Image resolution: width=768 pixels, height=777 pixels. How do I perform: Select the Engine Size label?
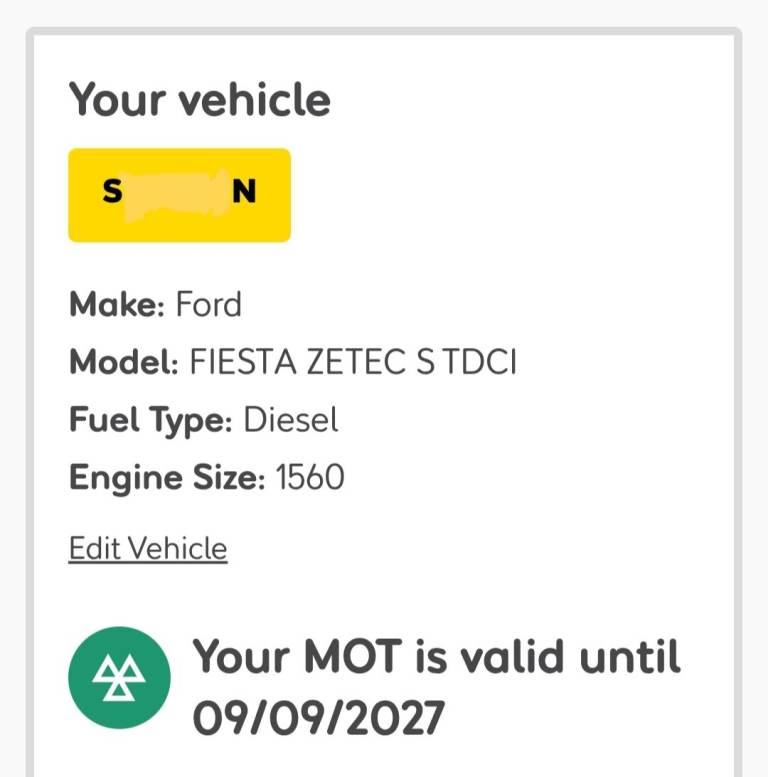click(x=167, y=478)
